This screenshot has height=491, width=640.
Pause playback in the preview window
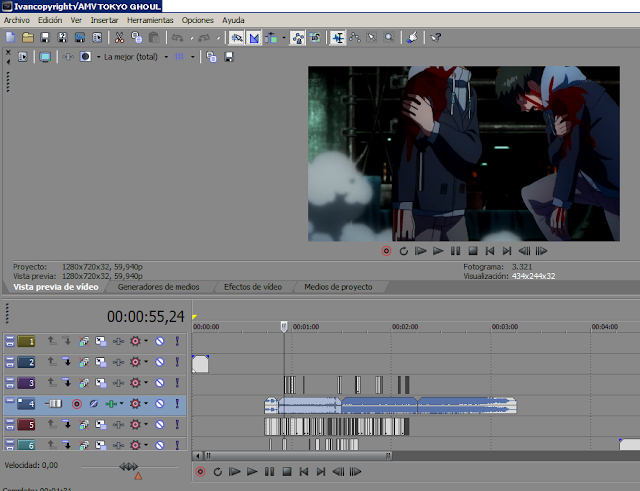(x=456, y=251)
